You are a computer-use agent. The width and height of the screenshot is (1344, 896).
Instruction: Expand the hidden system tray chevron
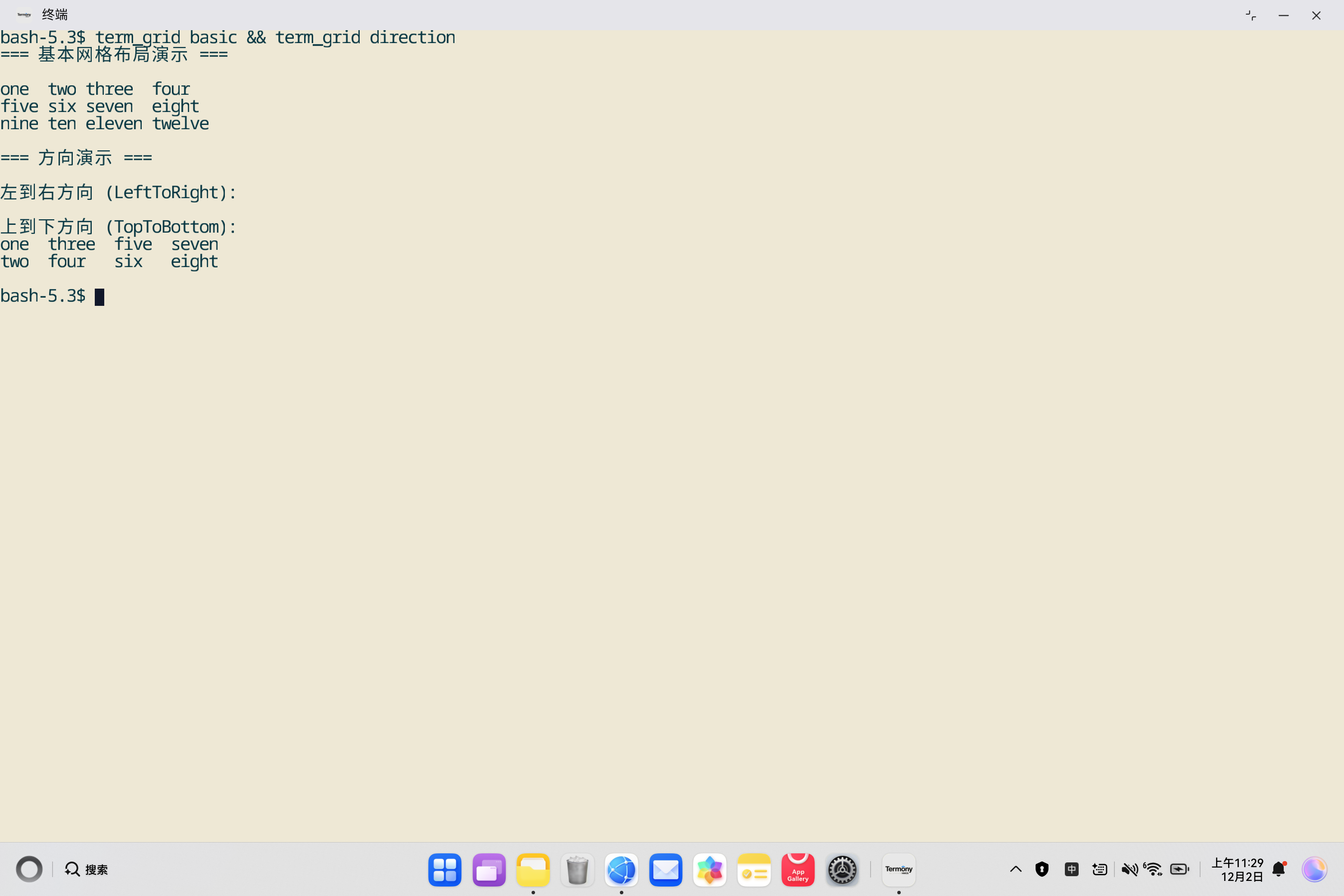[x=1015, y=869]
